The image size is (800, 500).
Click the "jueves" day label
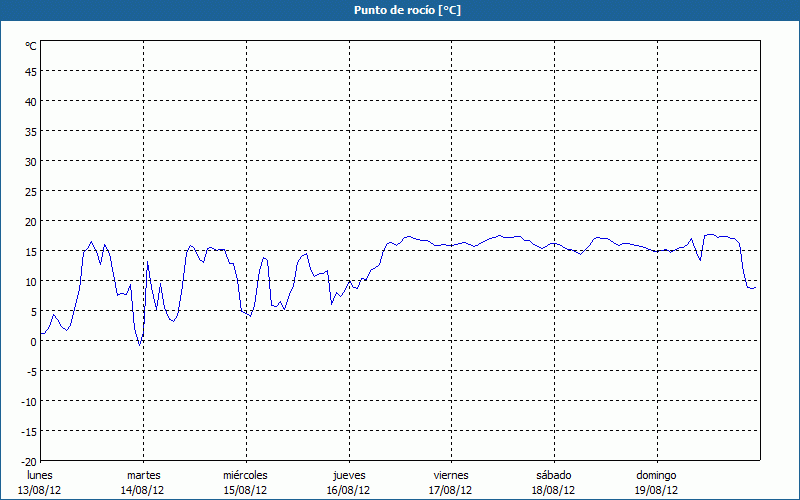pos(348,475)
